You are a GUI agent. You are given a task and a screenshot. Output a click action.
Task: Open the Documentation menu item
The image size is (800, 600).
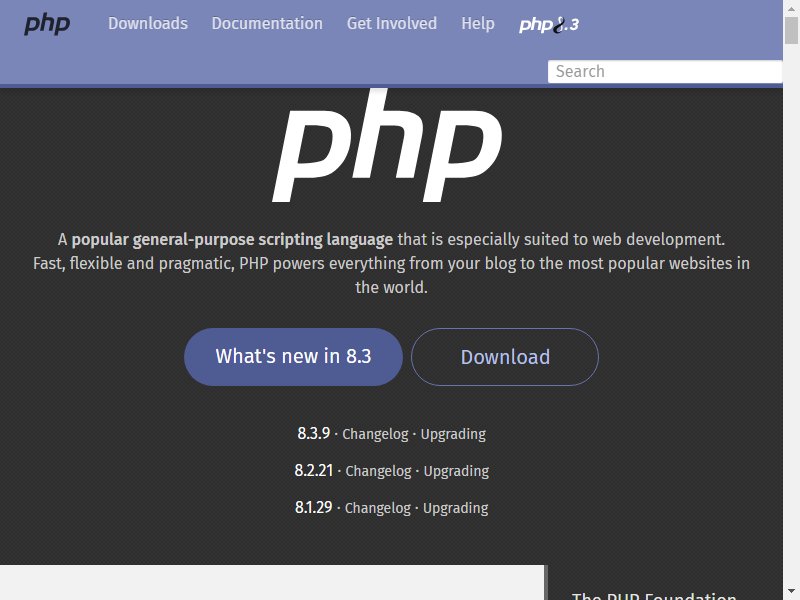pos(267,23)
